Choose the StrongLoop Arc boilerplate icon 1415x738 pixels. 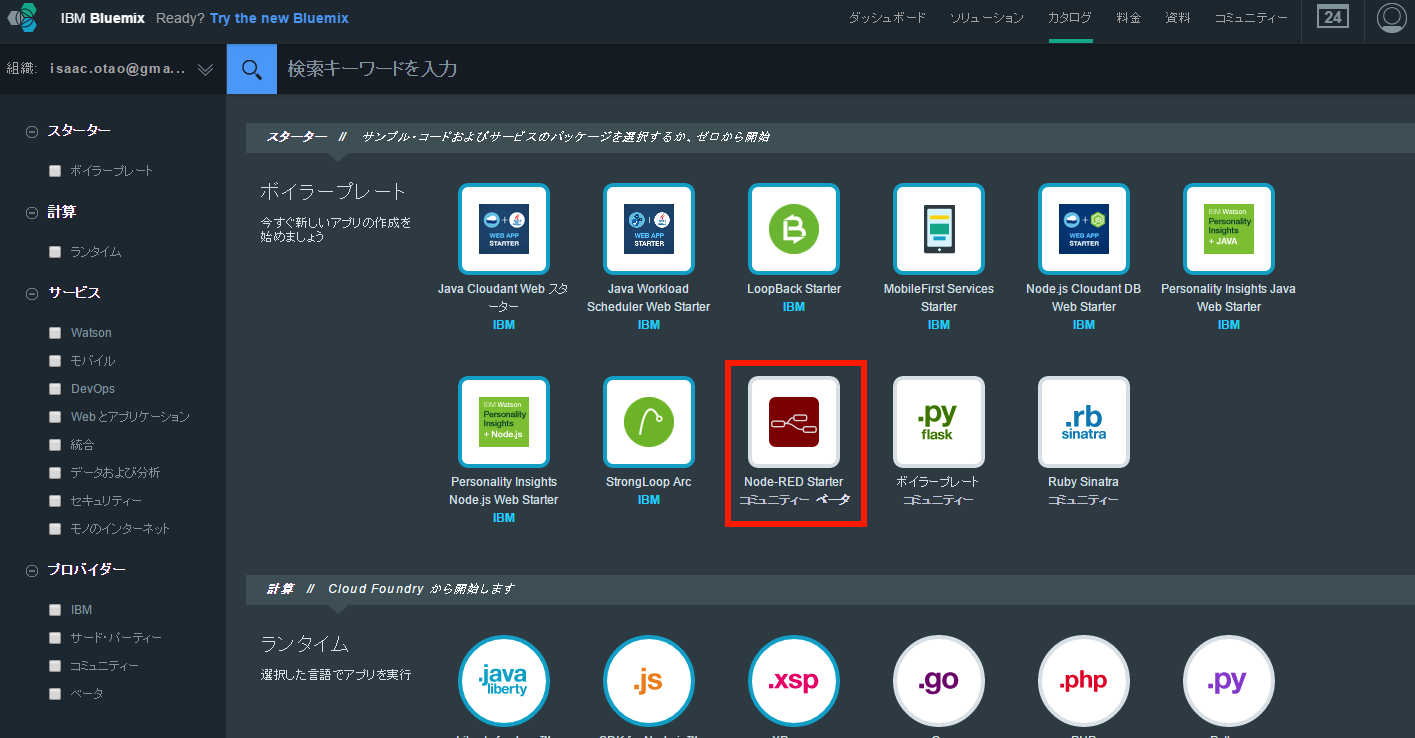(649, 422)
